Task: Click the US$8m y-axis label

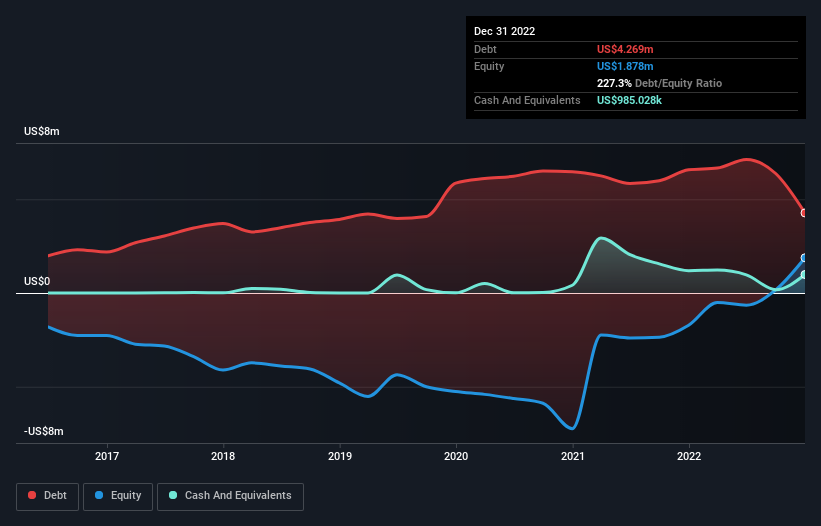Action: point(42,131)
